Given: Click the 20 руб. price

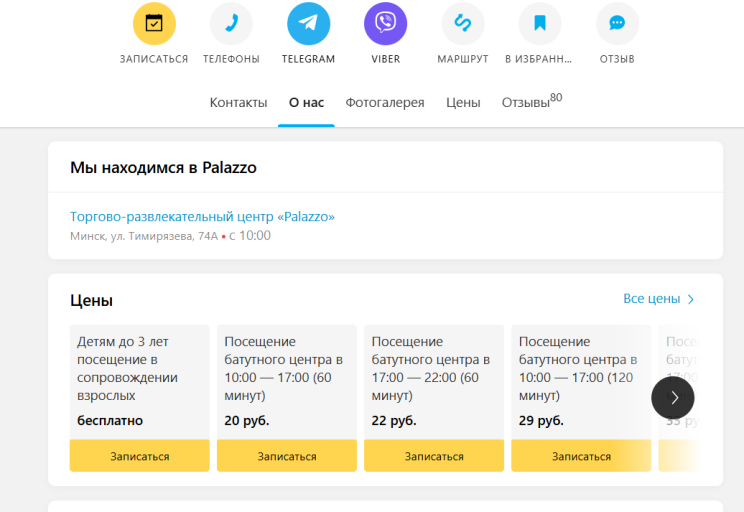Looking at the screenshot, I should click(247, 420).
